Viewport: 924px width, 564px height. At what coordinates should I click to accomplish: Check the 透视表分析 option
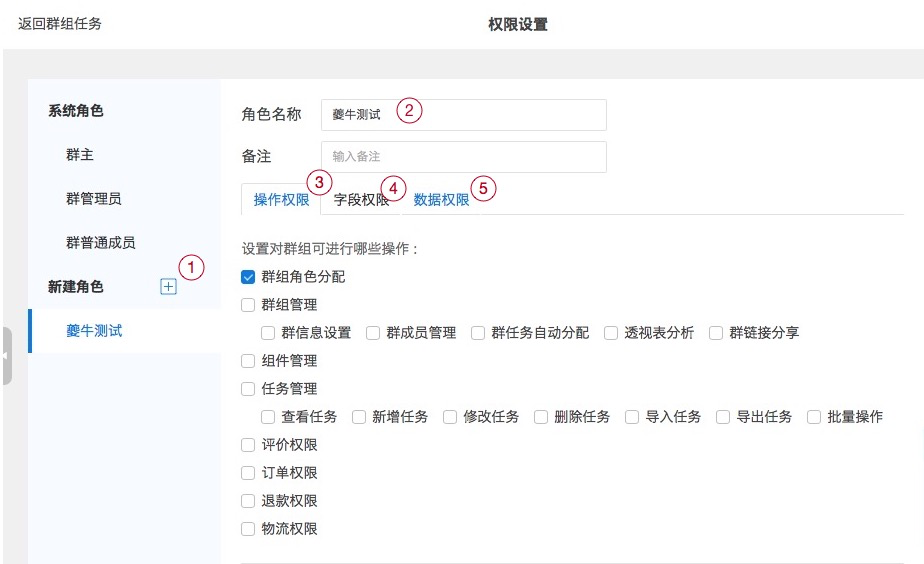[x=611, y=333]
